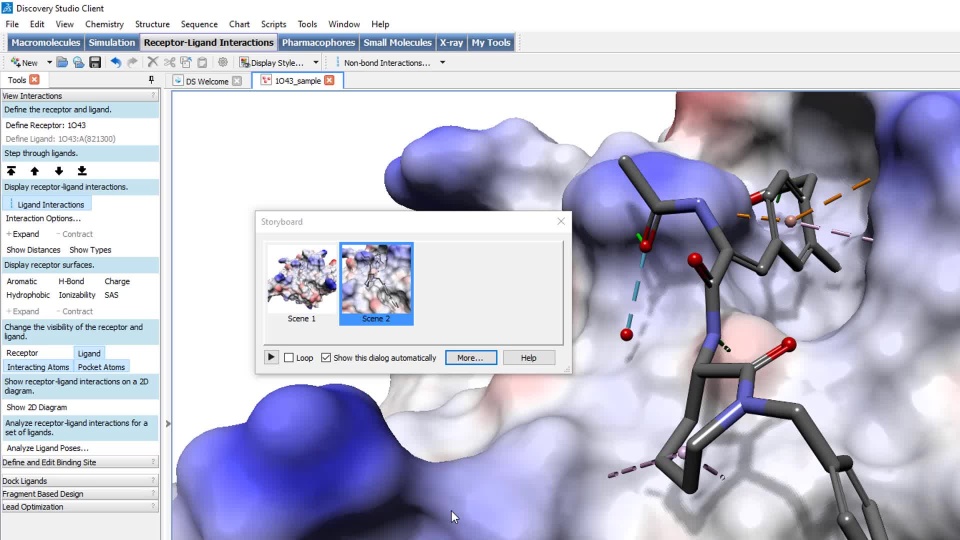This screenshot has width=960, height=540.
Task: Toggle Receptor visibility
Action: pos(22,353)
